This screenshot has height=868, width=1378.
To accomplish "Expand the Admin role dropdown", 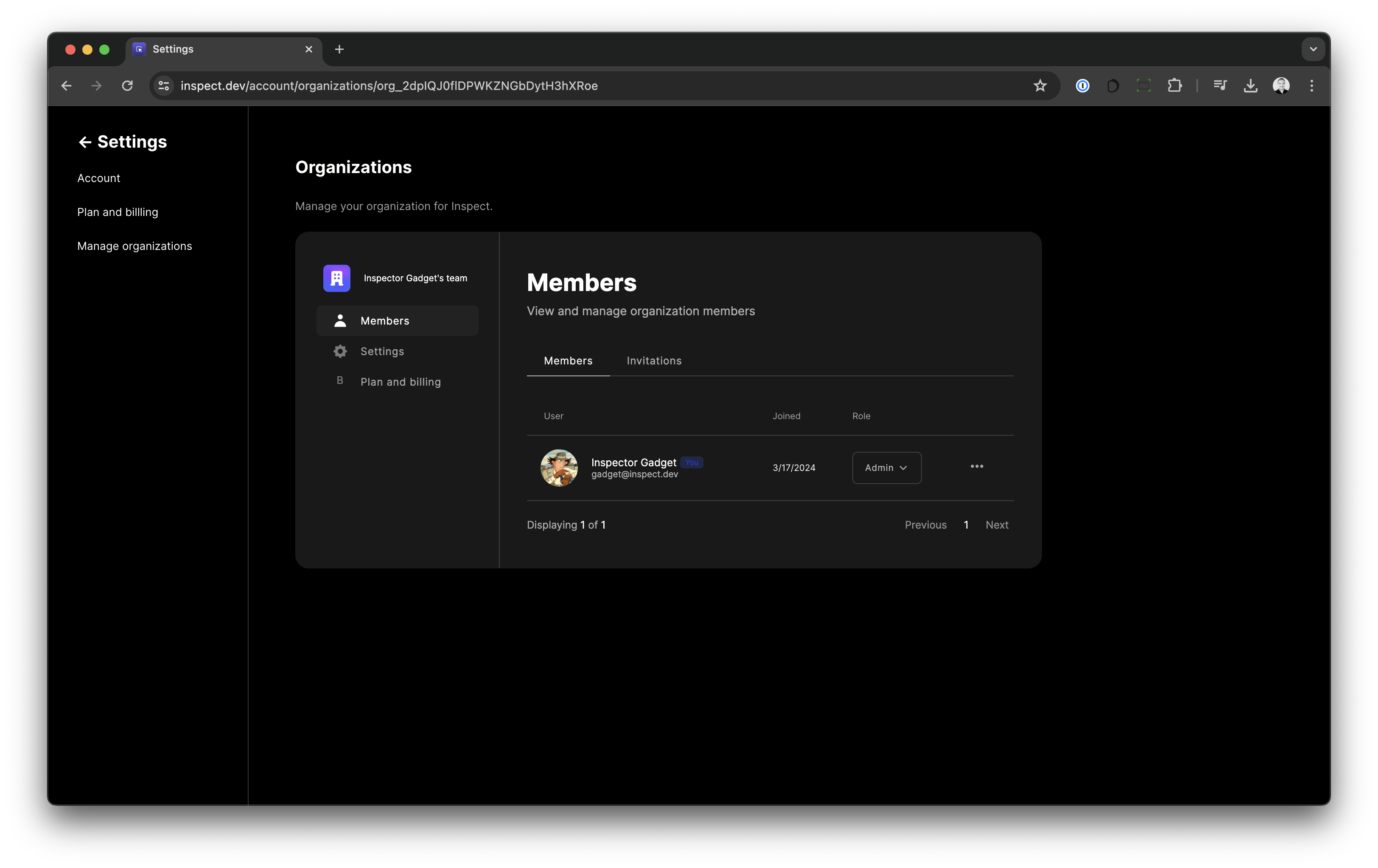I will tap(886, 468).
